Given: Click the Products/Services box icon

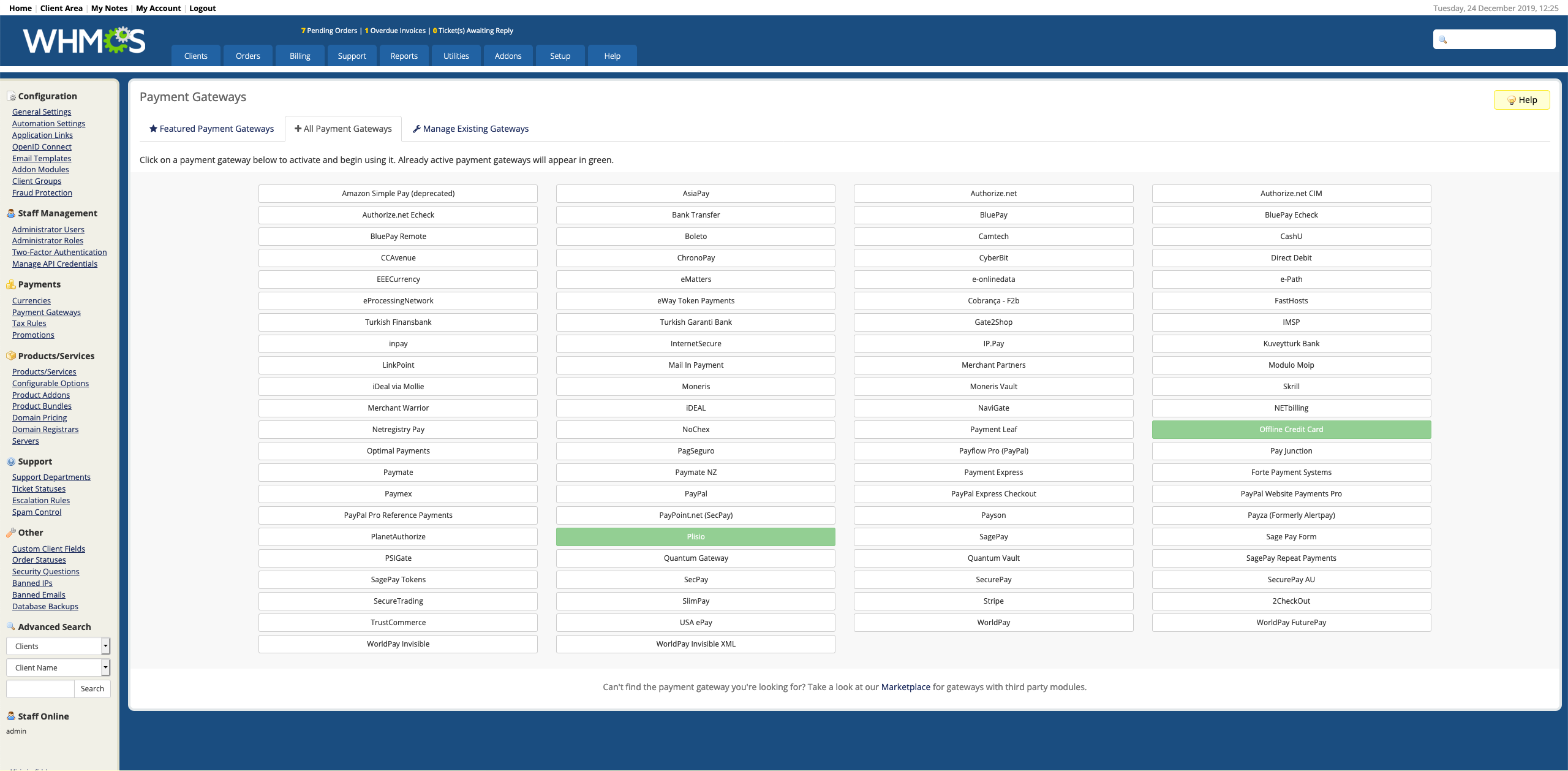Looking at the screenshot, I should [11, 356].
